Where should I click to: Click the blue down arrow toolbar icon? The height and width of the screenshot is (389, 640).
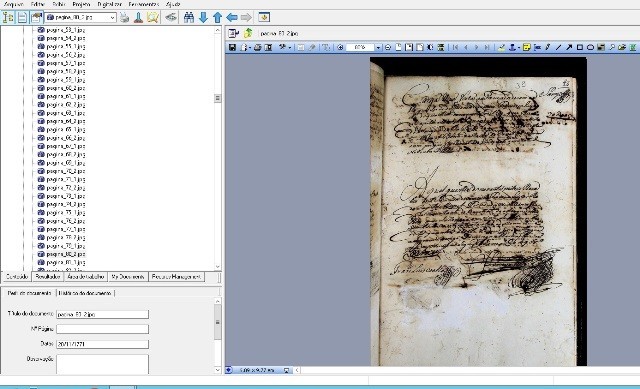click(x=203, y=18)
